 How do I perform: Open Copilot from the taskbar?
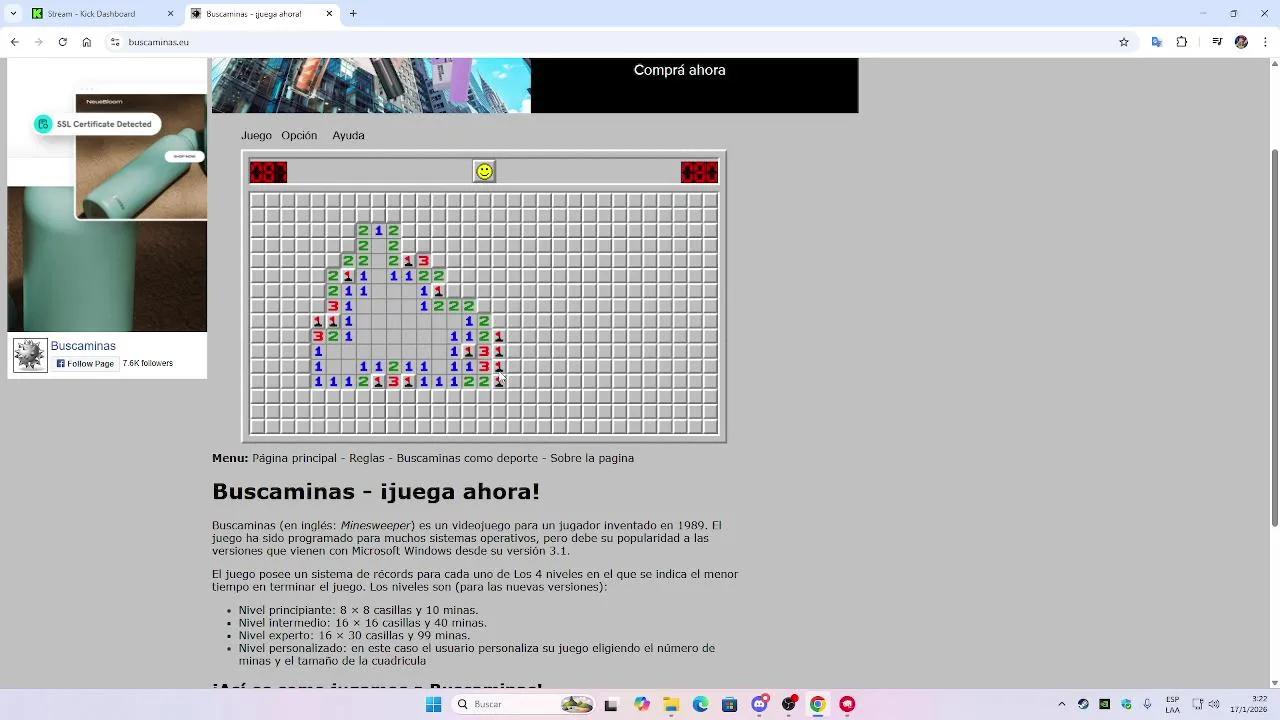(x=641, y=704)
